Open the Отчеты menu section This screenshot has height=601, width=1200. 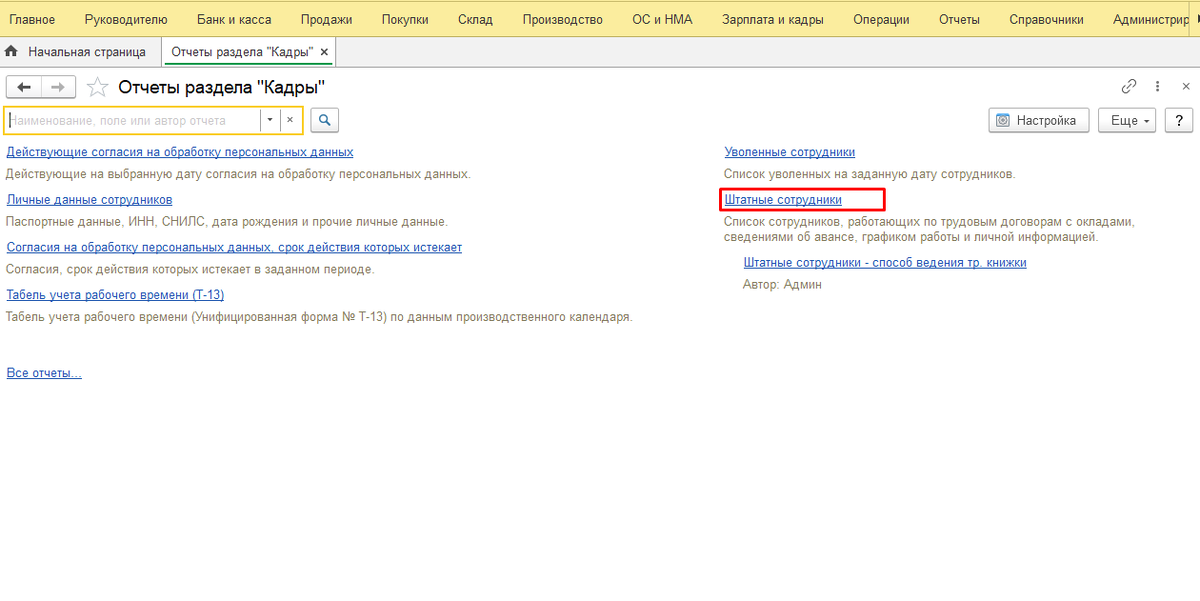click(959, 19)
